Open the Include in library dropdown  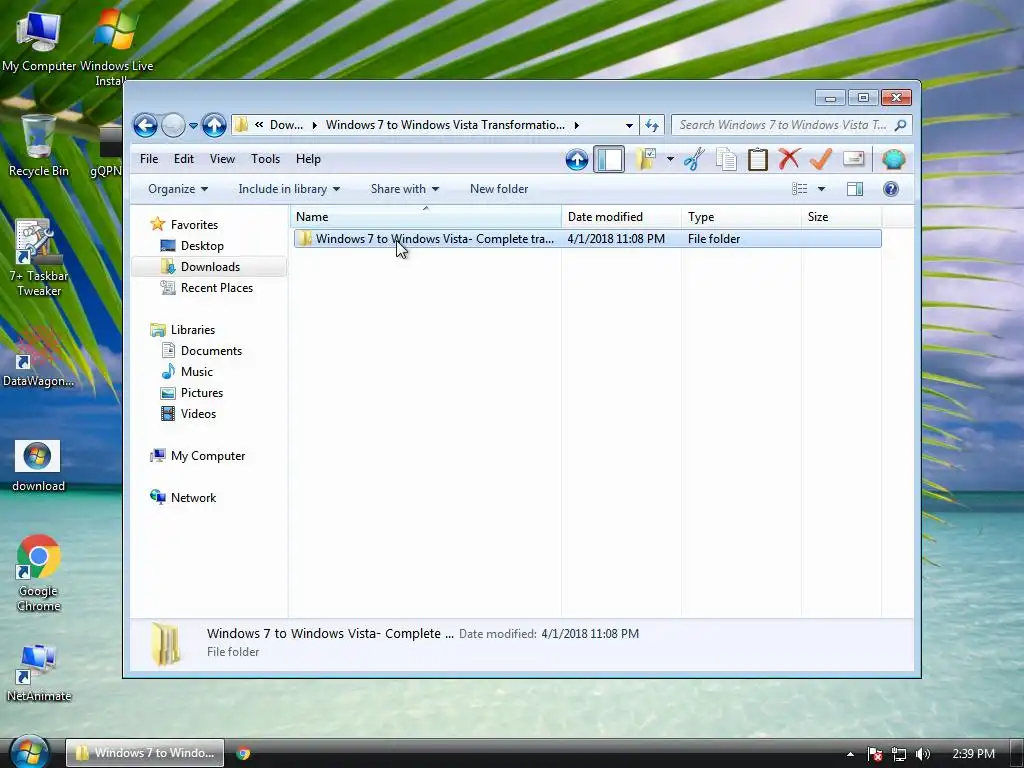[289, 189]
